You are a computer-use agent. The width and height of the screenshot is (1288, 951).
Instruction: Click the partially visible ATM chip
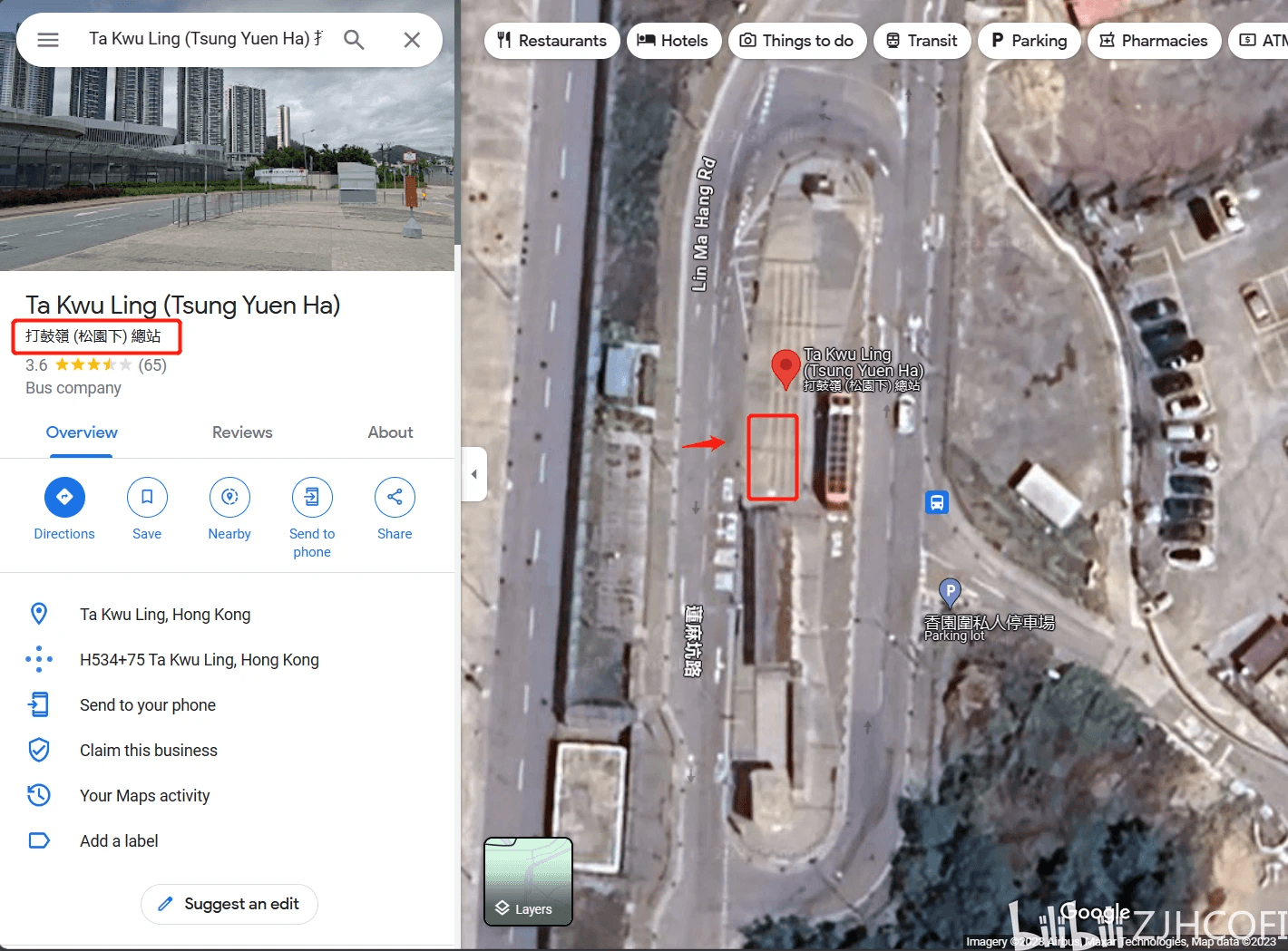point(1261,41)
